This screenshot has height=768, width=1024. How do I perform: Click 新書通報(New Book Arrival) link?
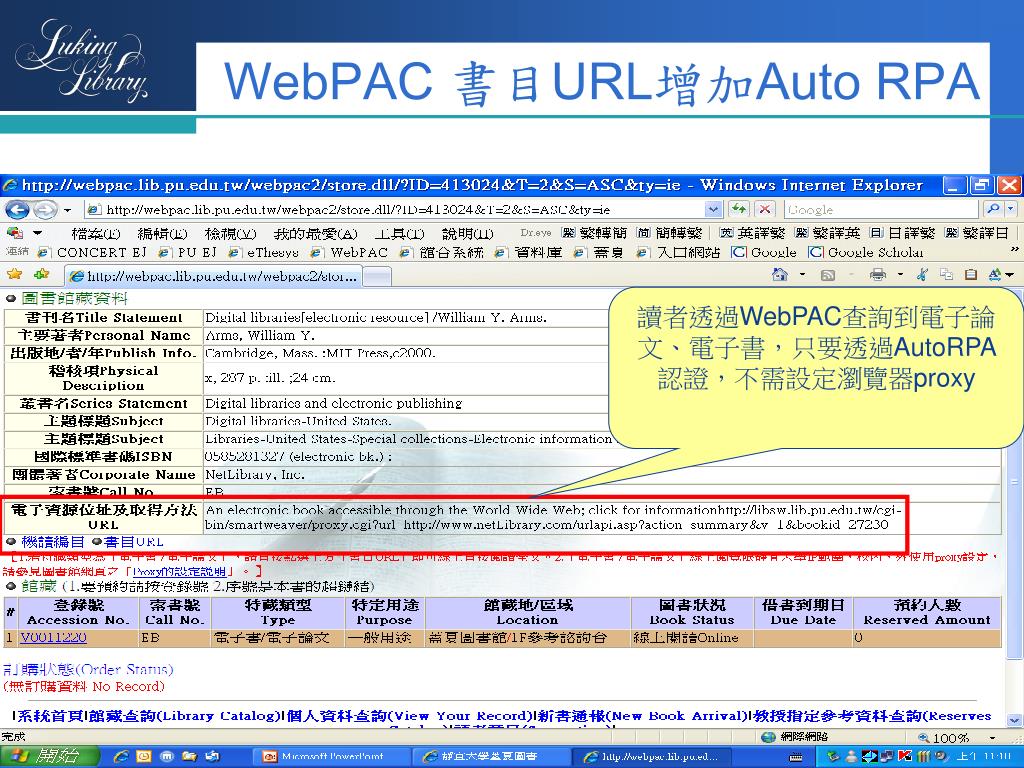click(643, 716)
